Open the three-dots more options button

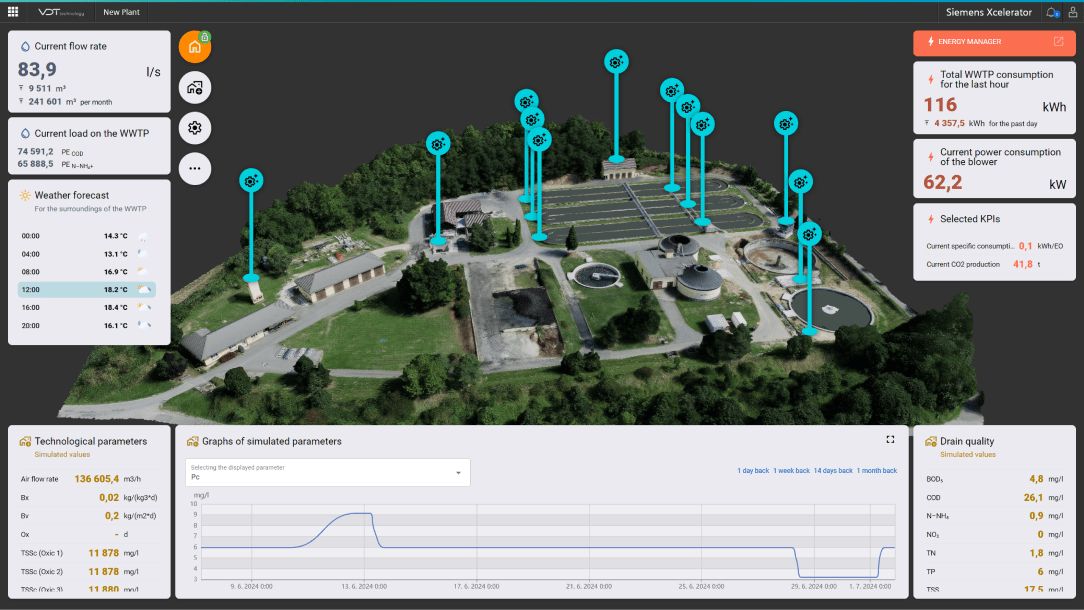pyautogui.click(x=194, y=169)
